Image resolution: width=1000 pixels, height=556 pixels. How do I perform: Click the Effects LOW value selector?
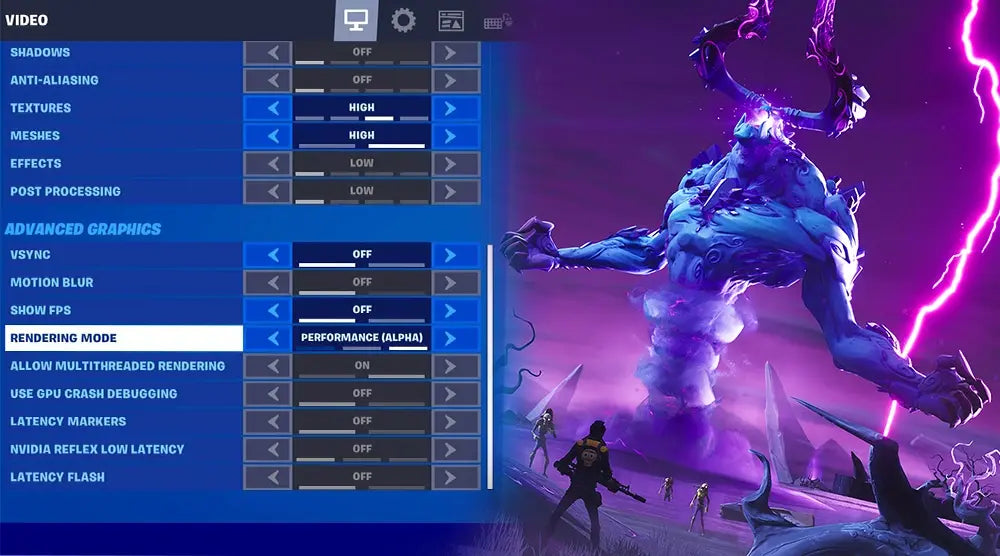pyautogui.click(x=362, y=164)
